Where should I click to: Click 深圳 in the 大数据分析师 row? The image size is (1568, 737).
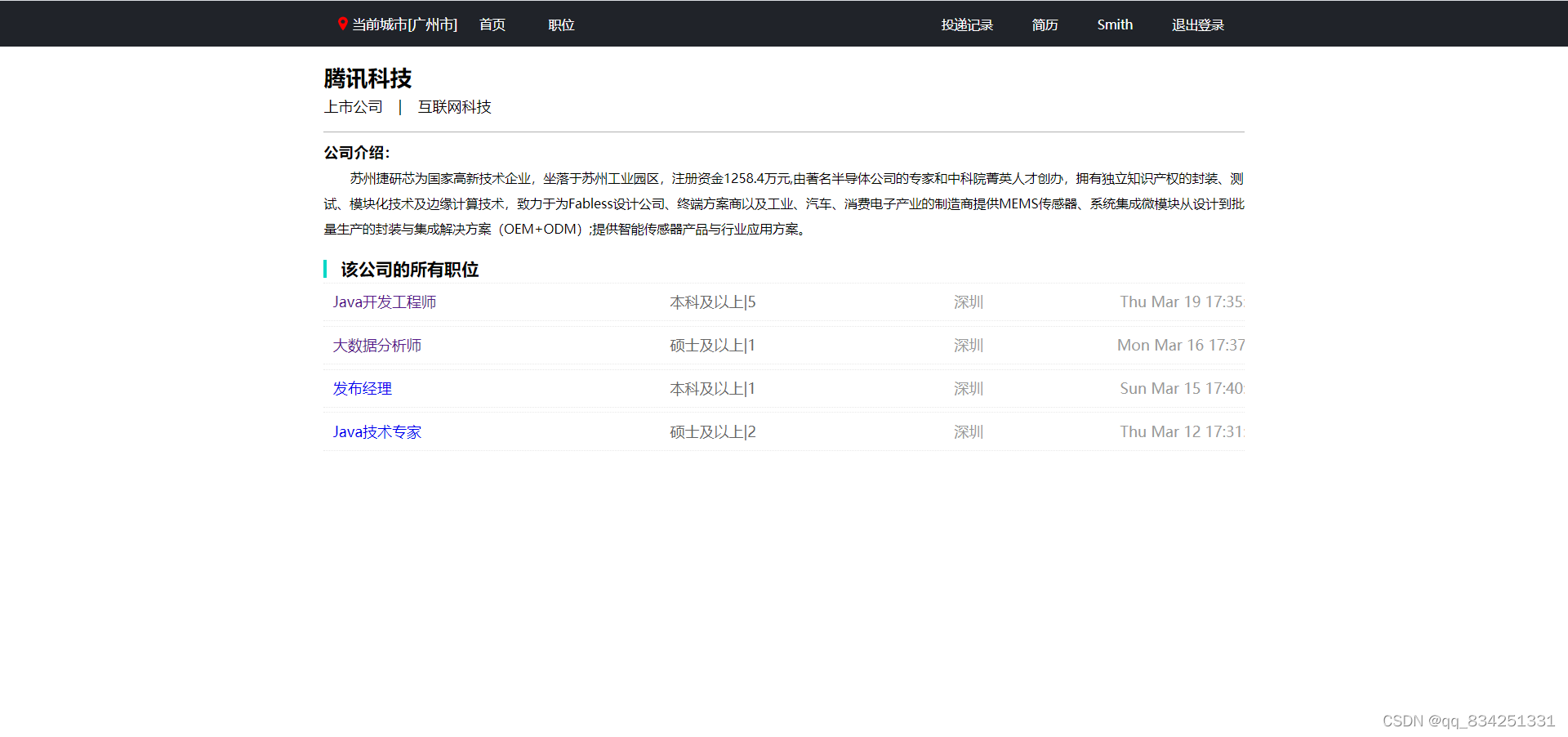pos(969,346)
